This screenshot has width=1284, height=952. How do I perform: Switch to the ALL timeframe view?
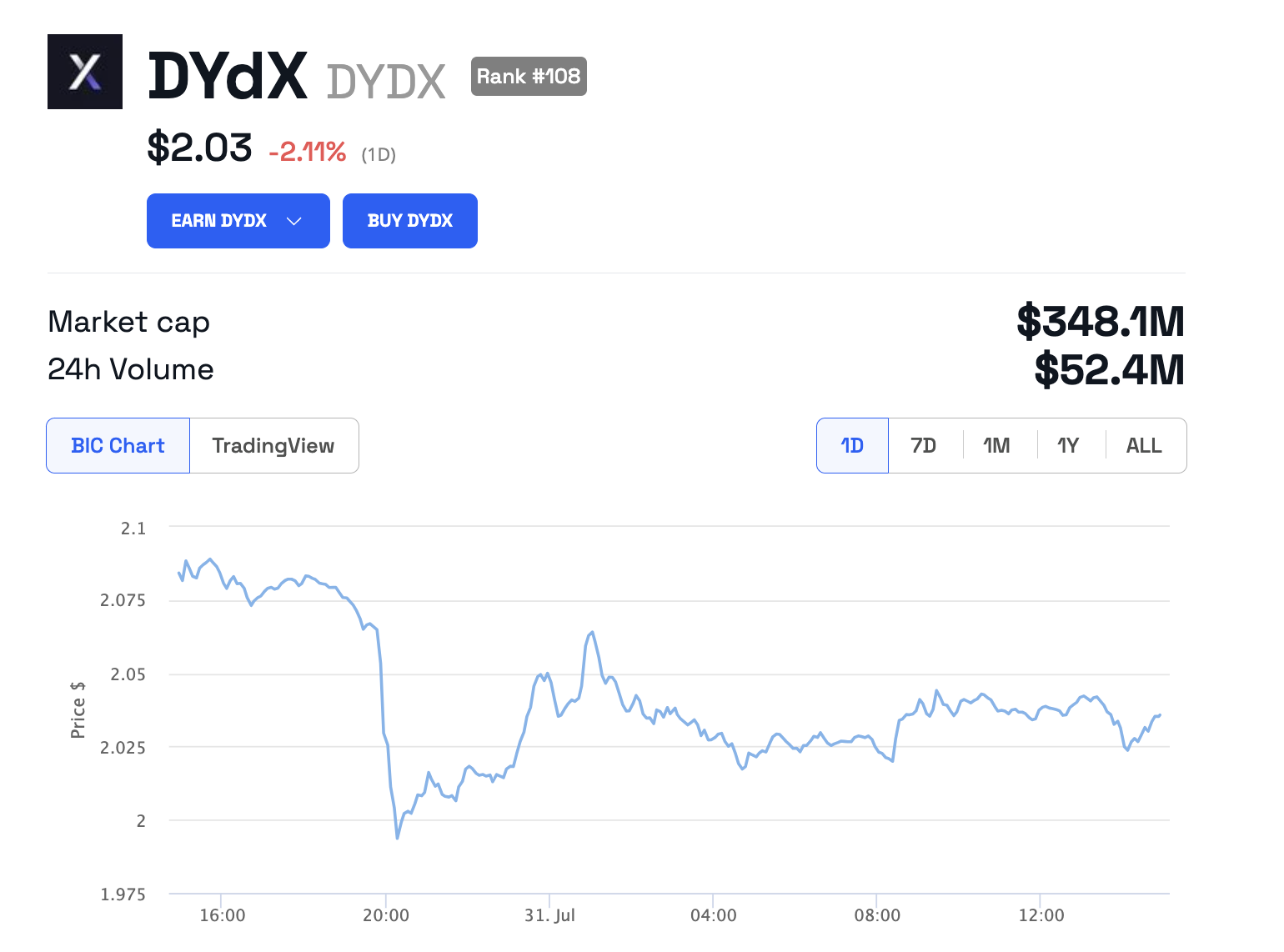click(x=1144, y=445)
